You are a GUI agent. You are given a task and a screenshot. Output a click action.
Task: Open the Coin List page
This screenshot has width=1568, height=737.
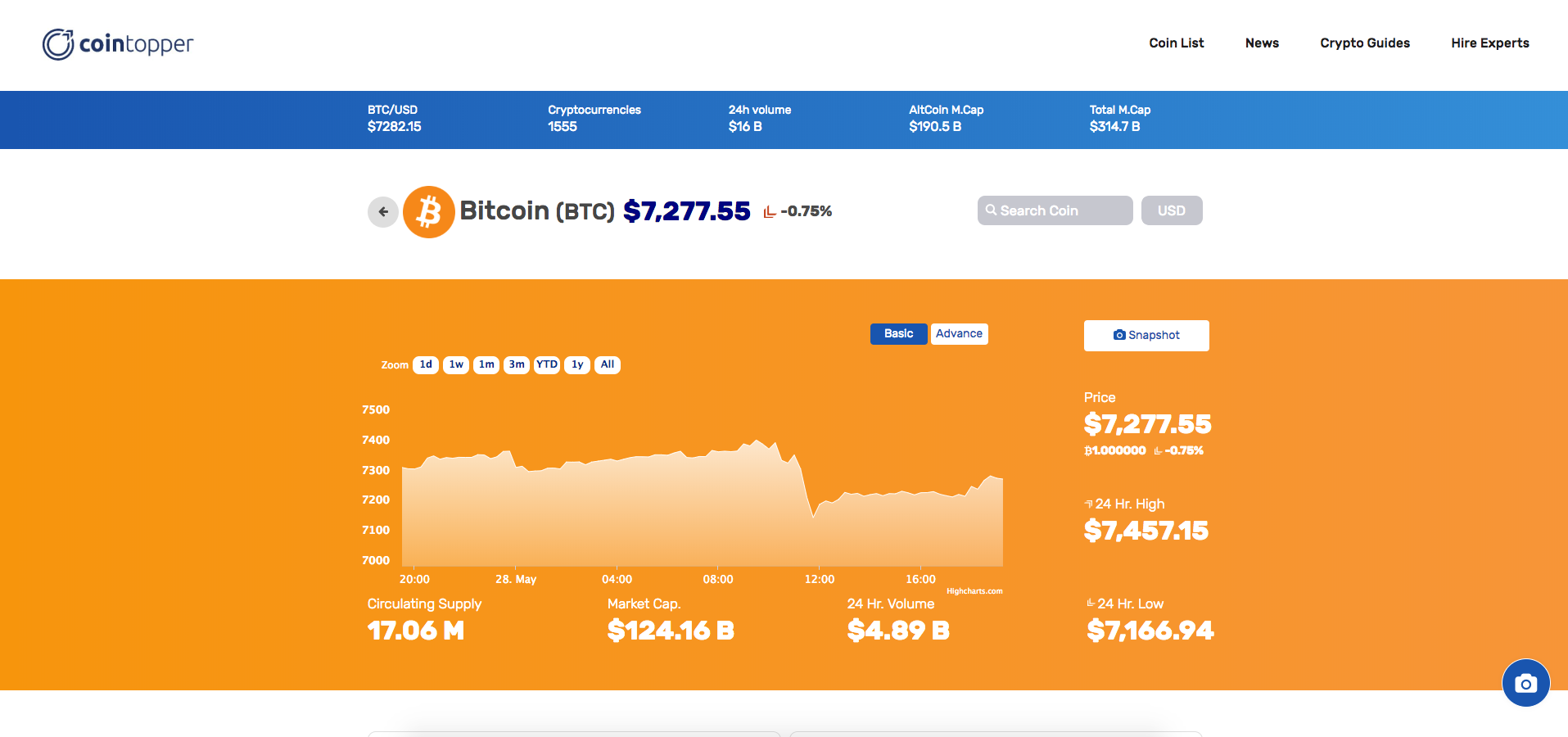click(1176, 43)
